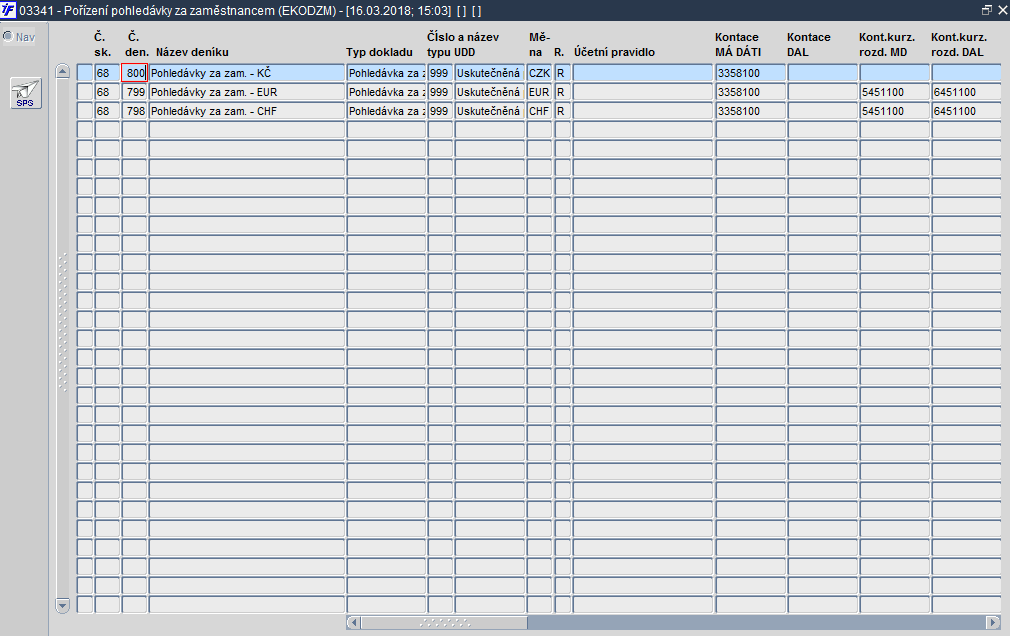Image resolution: width=1010 pixels, height=636 pixels.
Task: Click journal number field 798
Action: click(x=135, y=111)
